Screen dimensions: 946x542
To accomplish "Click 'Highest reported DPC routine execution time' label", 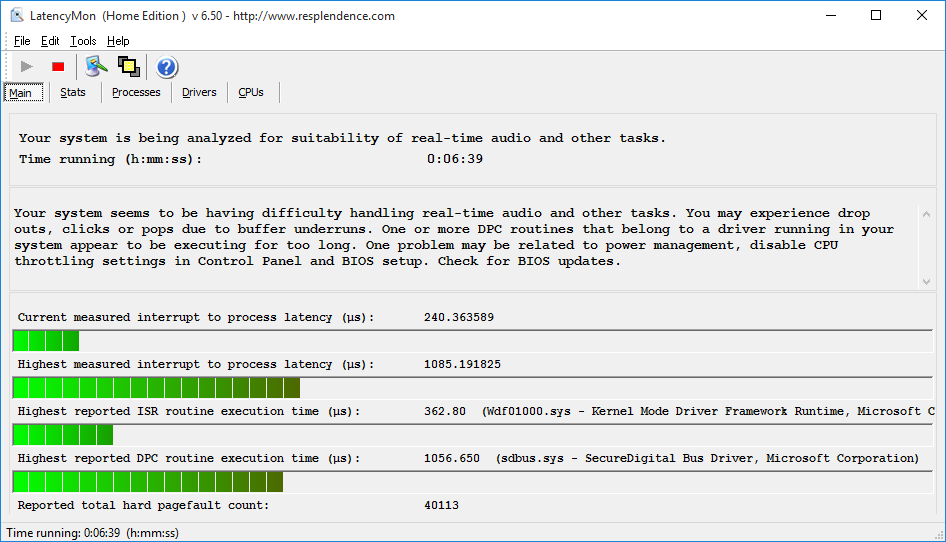I will click(189, 458).
